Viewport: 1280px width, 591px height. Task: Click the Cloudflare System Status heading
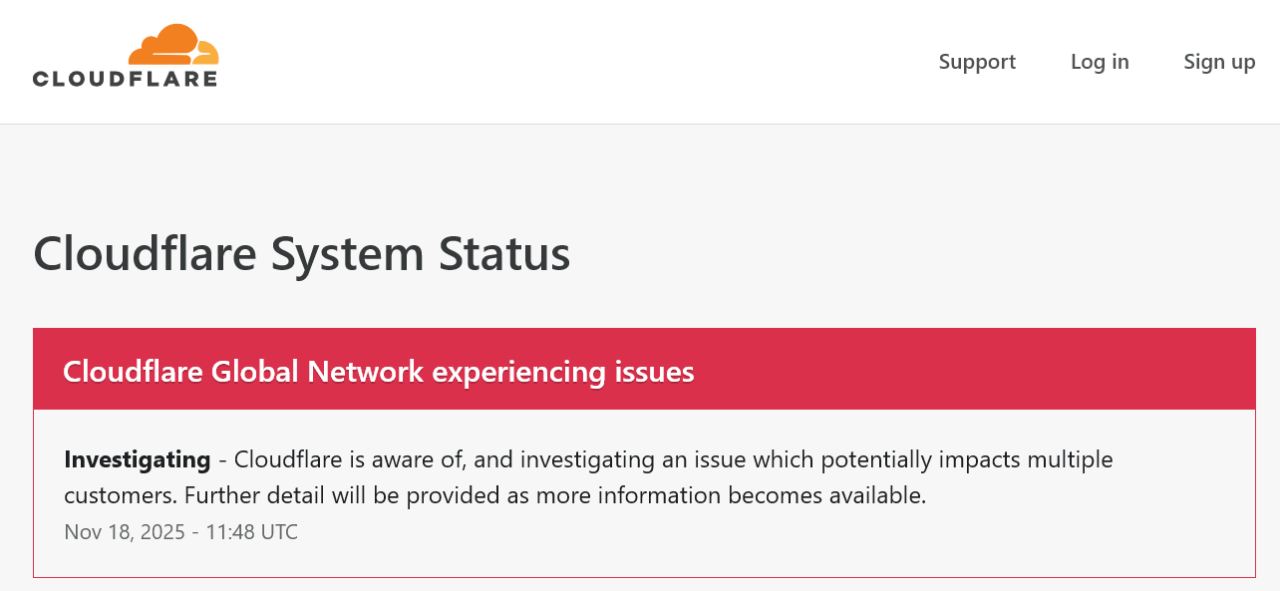(302, 254)
